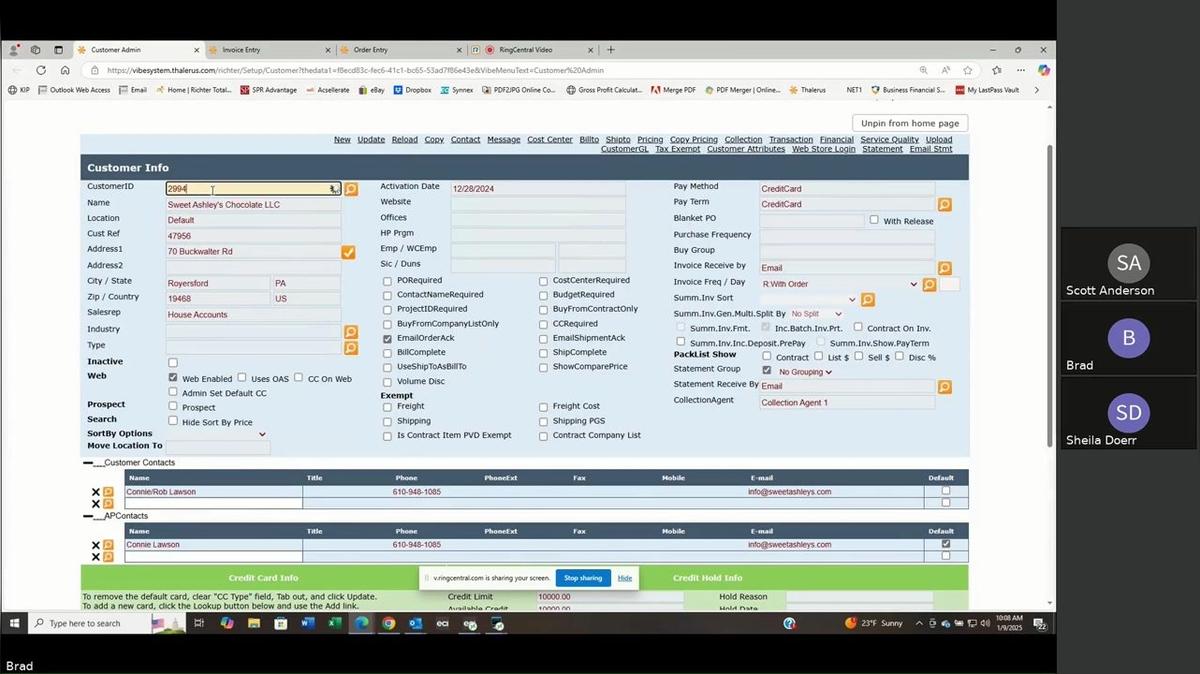Viewport: 1200px width, 674px height.
Task: Click the Statement Receive By lookup icon
Action: click(x=944, y=387)
